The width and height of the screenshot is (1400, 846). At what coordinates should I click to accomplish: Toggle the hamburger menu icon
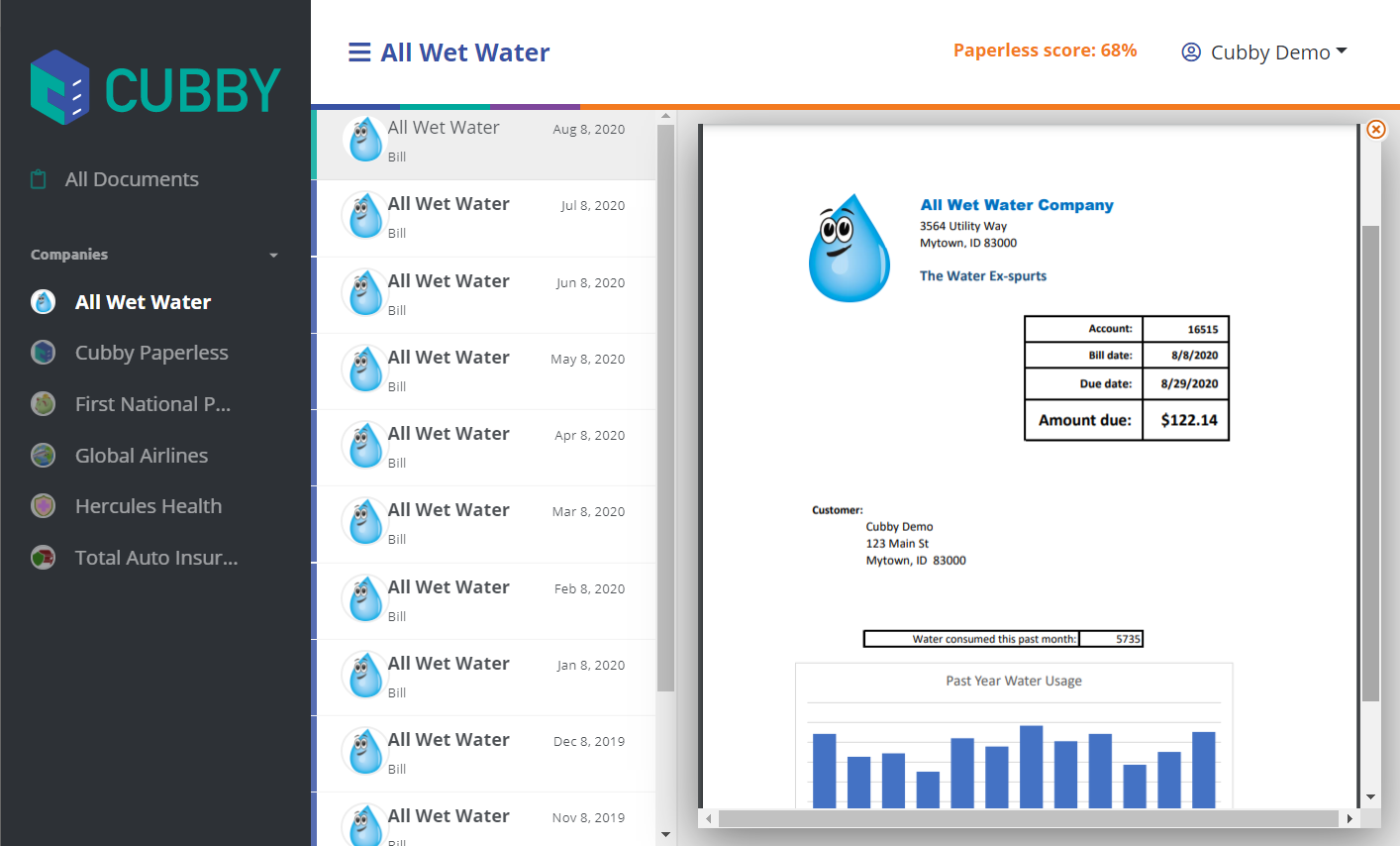(x=359, y=53)
